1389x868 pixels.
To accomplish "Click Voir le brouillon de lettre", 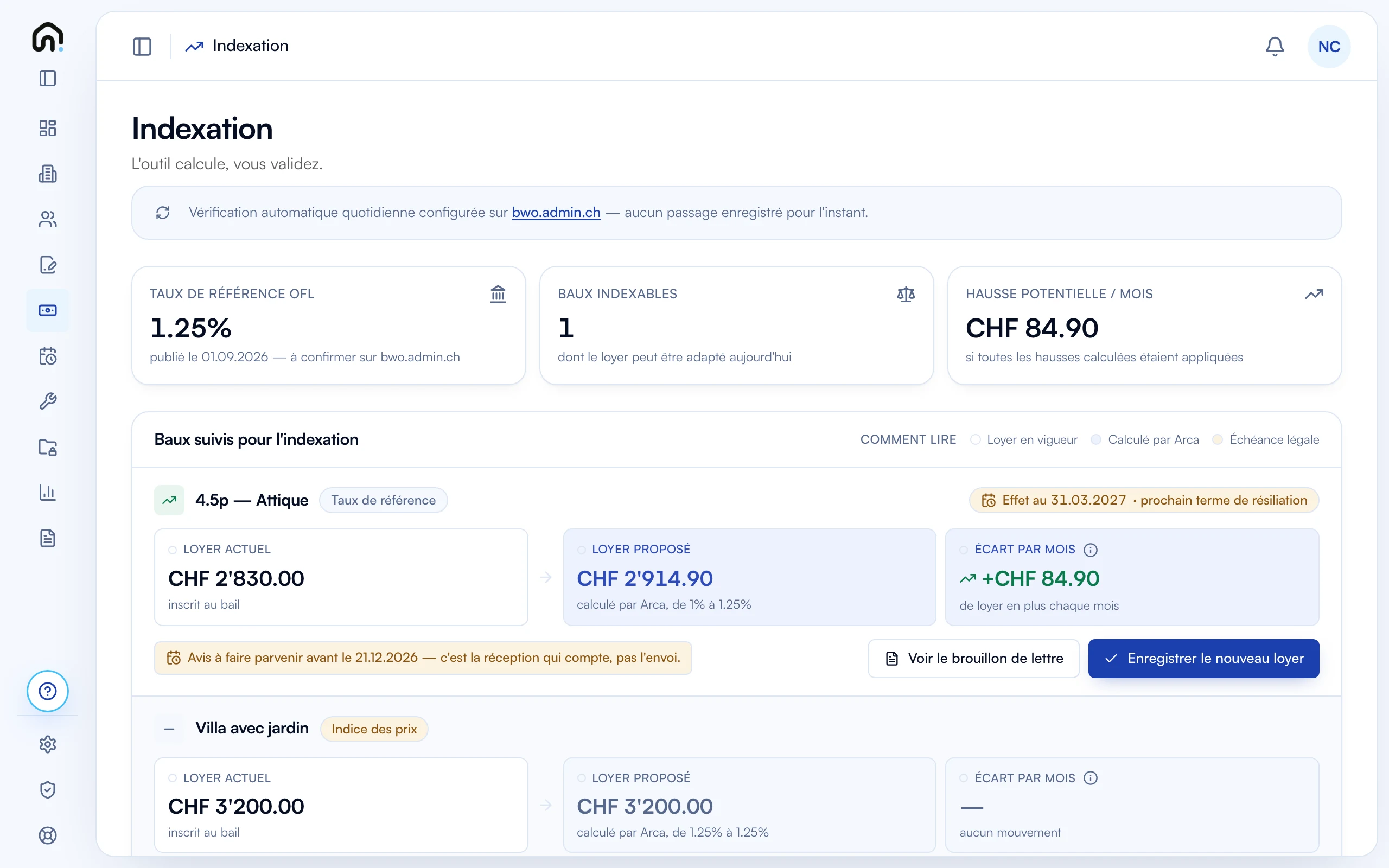I will pyautogui.click(x=973, y=659).
